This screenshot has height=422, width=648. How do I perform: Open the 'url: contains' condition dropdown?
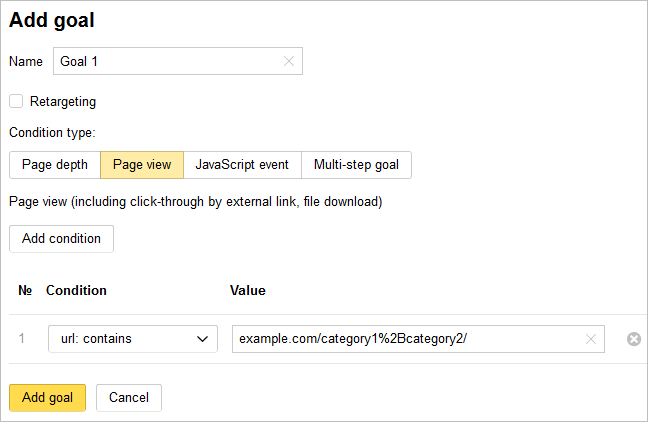pos(132,339)
